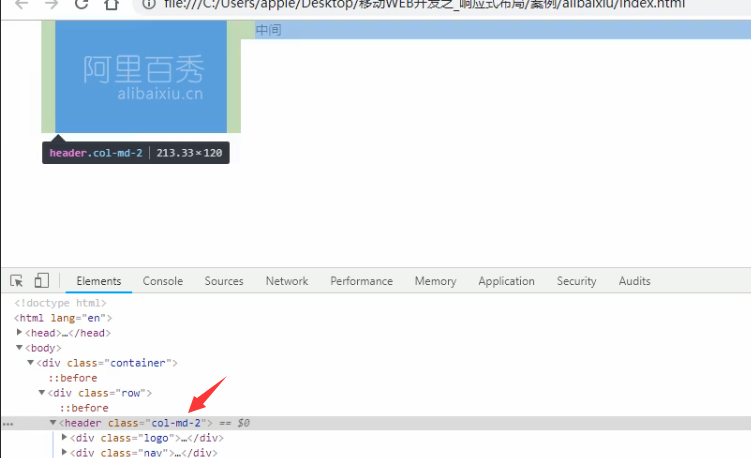Select the ::before under container
Viewport: 751px width, 458px height.
(73, 378)
